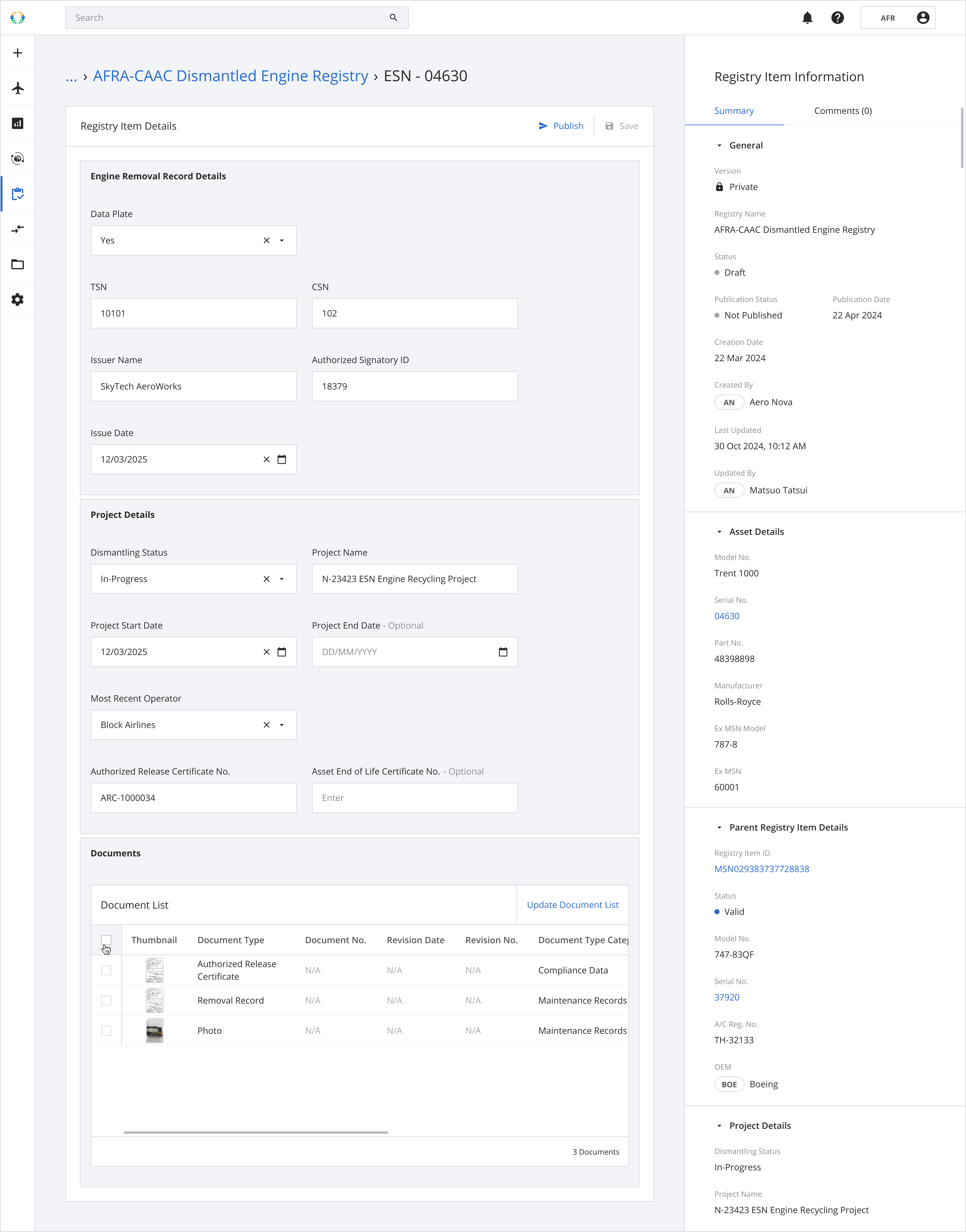Collapse the Asset Details section
The width and height of the screenshot is (966, 1232).
tap(719, 532)
